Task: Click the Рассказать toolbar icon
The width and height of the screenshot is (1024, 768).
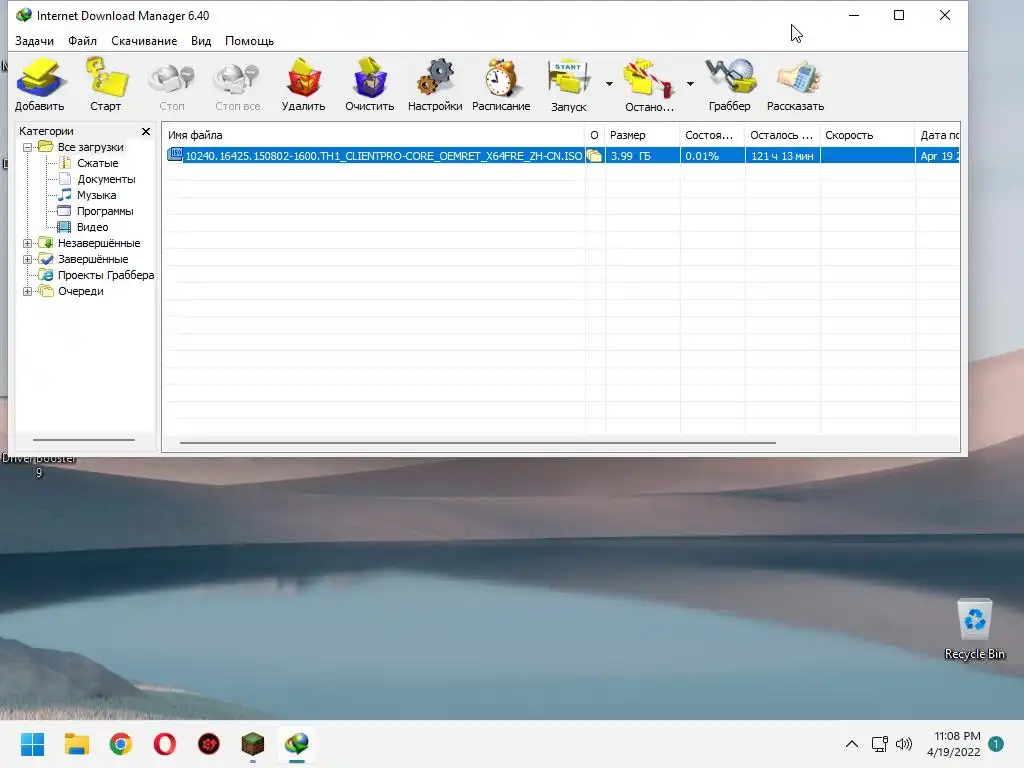Action: 795,84
